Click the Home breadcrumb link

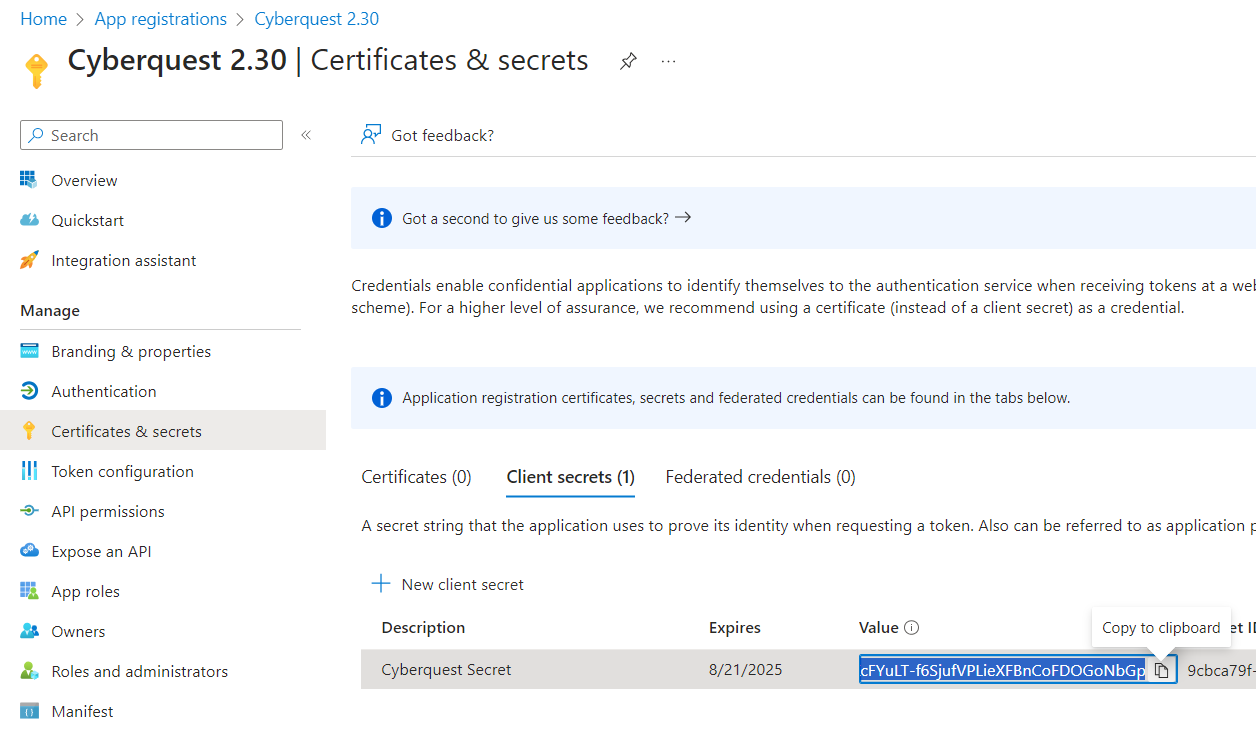pyautogui.click(x=43, y=19)
